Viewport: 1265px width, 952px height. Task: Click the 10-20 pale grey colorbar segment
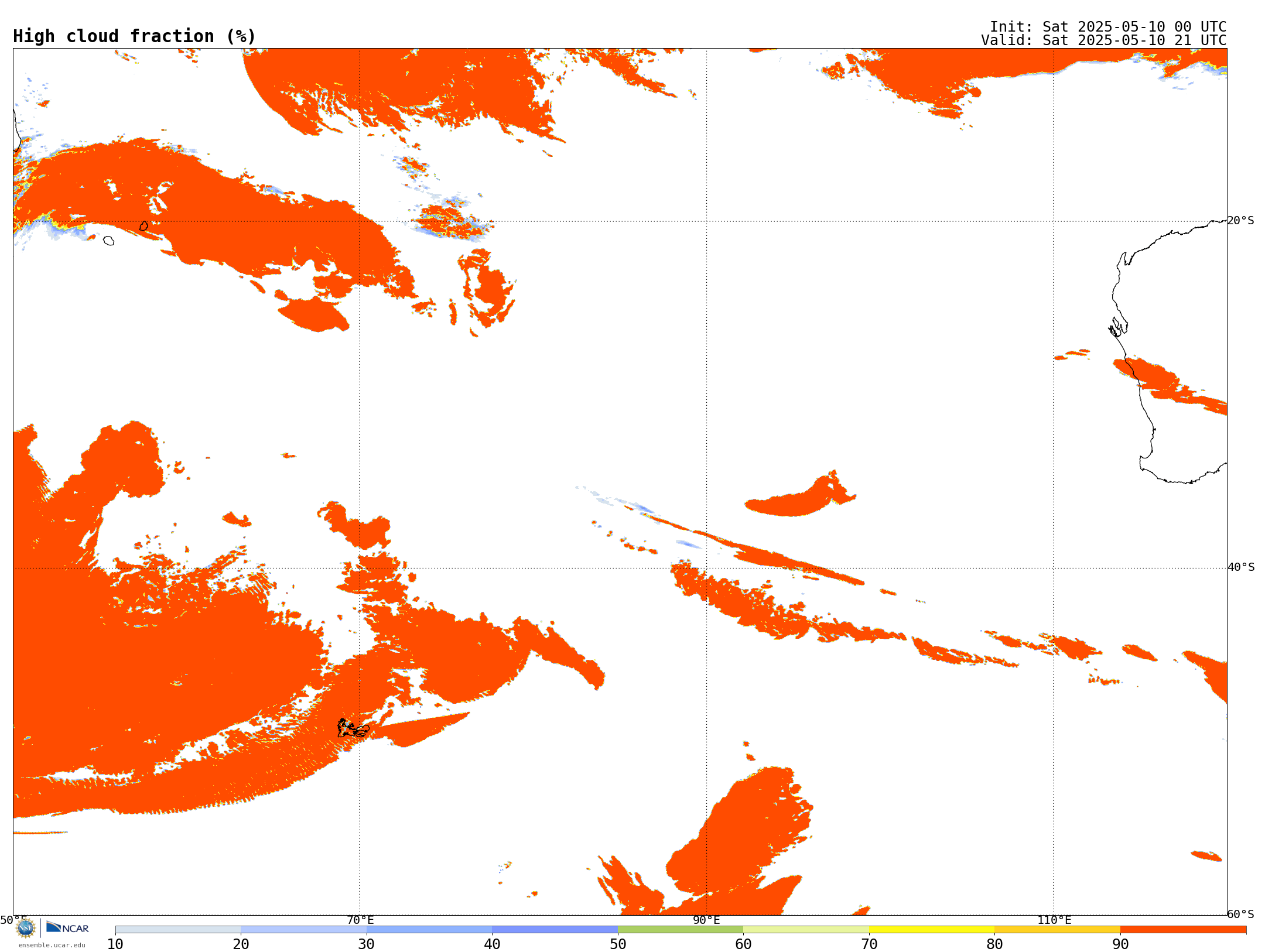tap(178, 930)
